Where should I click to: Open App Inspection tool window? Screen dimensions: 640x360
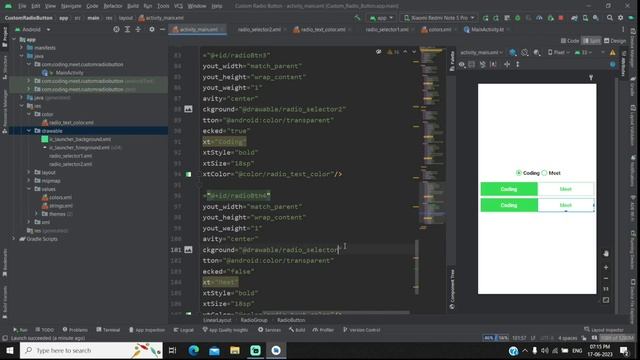(147, 330)
